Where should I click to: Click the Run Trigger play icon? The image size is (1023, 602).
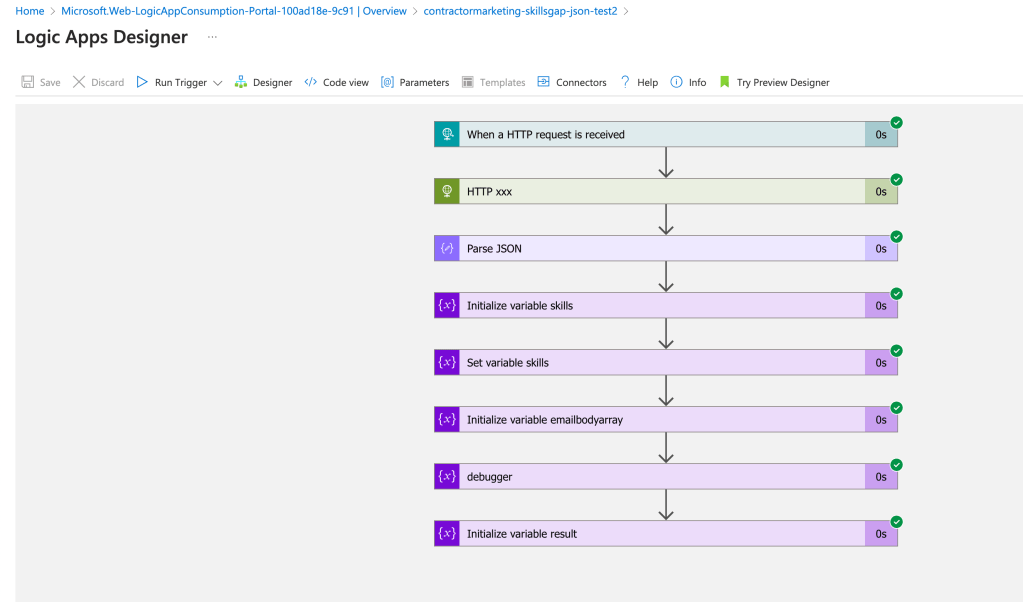coord(142,82)
